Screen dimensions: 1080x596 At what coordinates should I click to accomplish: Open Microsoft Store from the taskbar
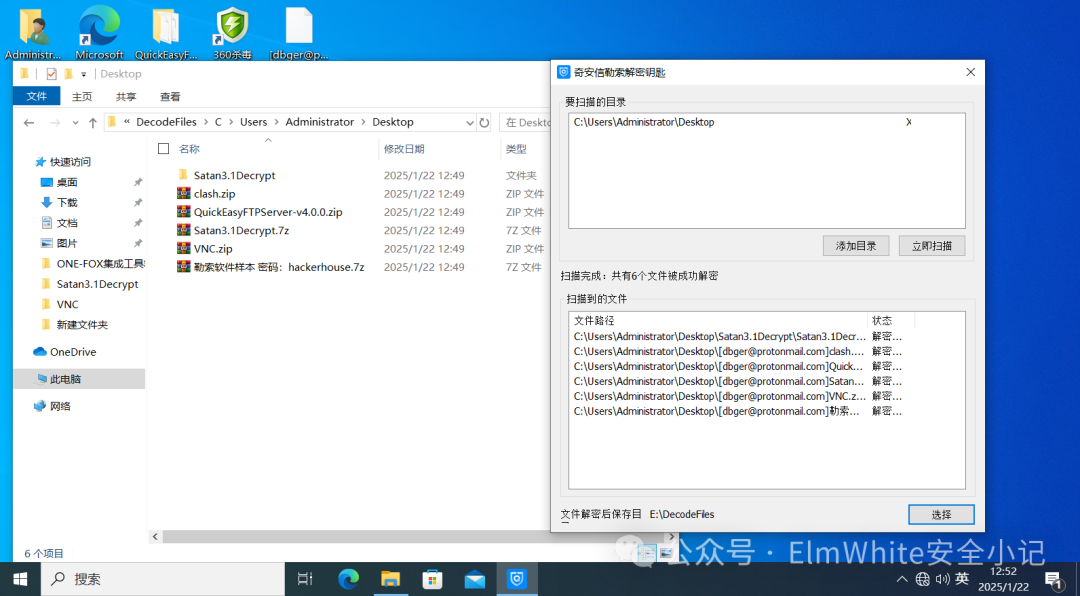click(x=433, y=579)
